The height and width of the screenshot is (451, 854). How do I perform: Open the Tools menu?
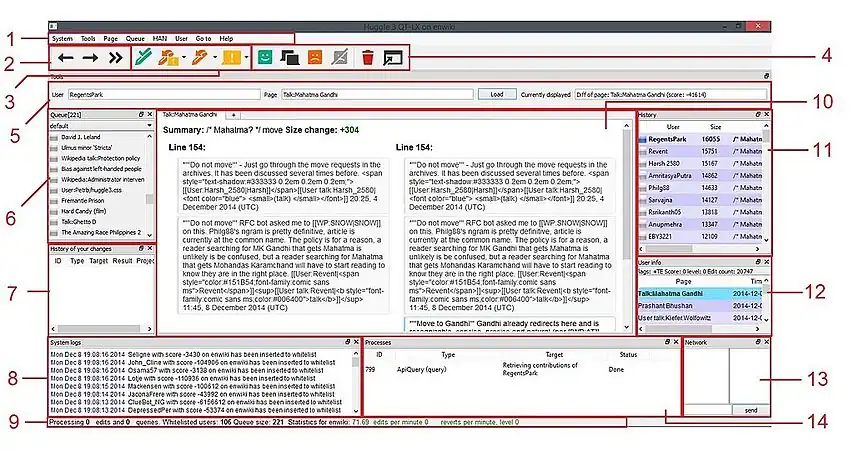pyautogui.click(x=88, y=39)
